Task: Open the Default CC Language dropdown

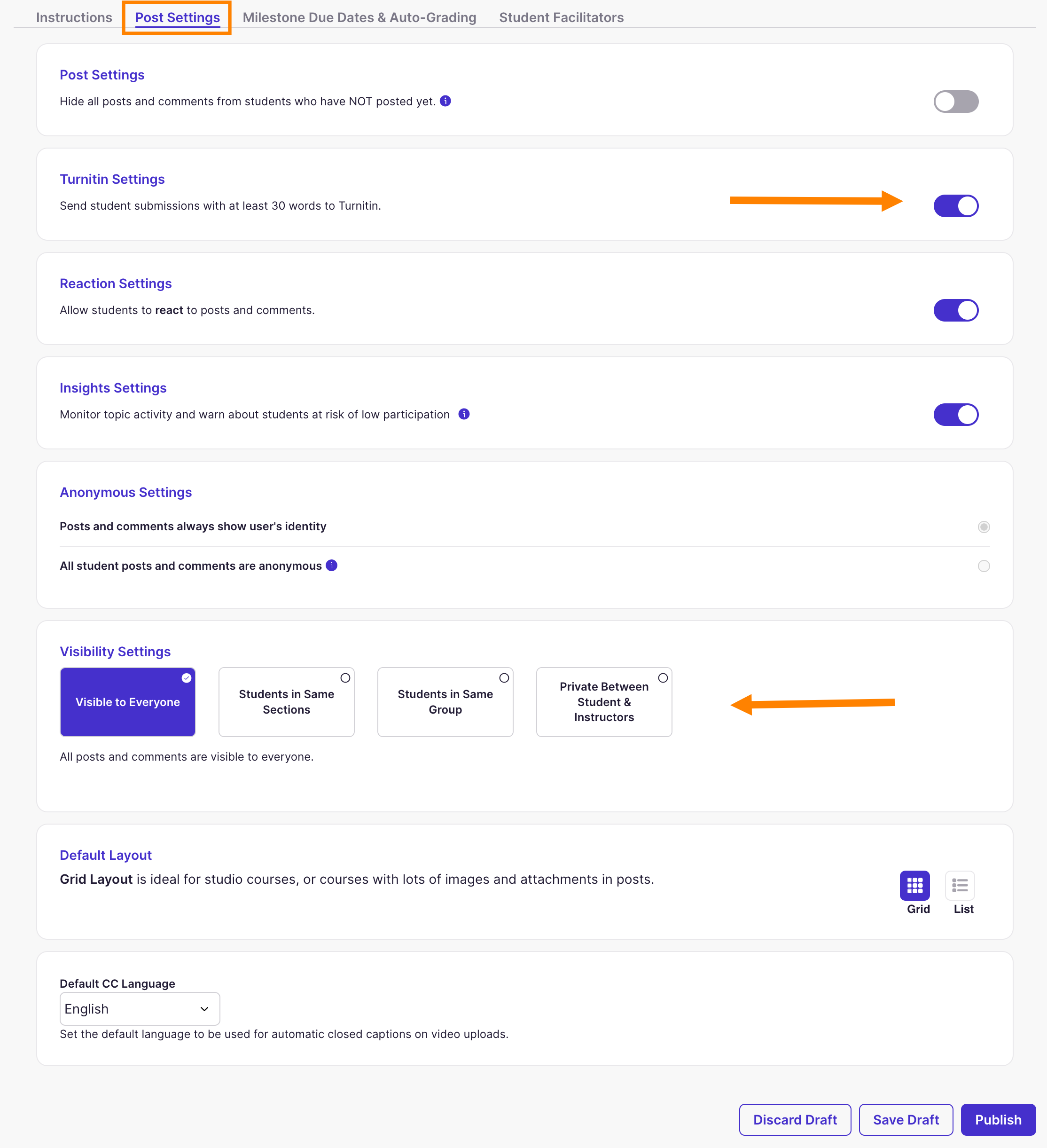Action: tap(140, 1008)
